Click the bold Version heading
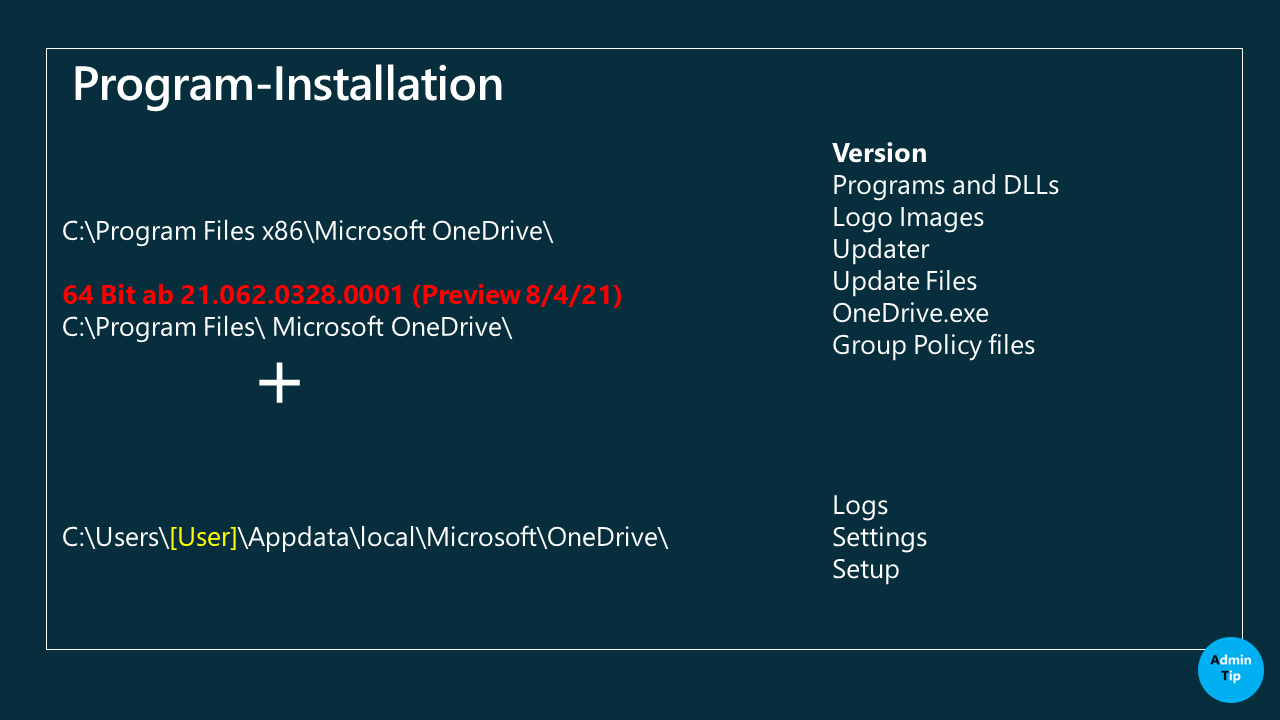The image size is (1280, 720). click(879, 153)
